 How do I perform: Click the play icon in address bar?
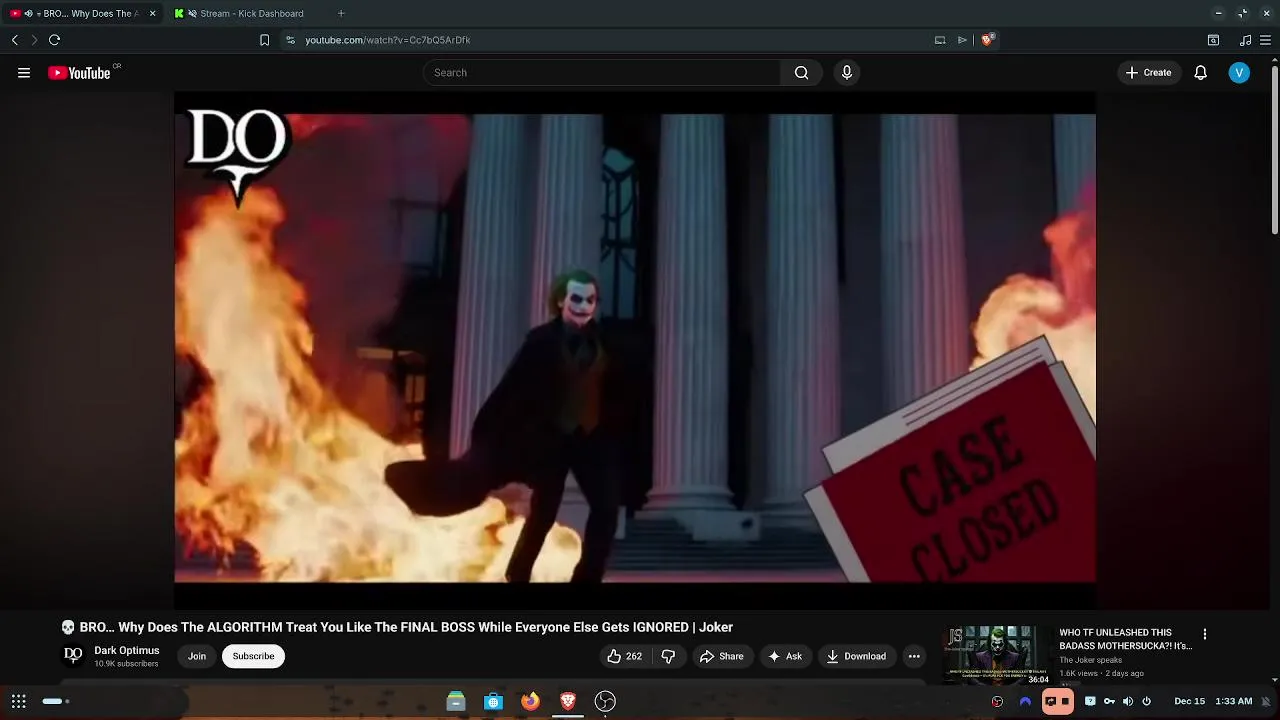coord(962,40)
